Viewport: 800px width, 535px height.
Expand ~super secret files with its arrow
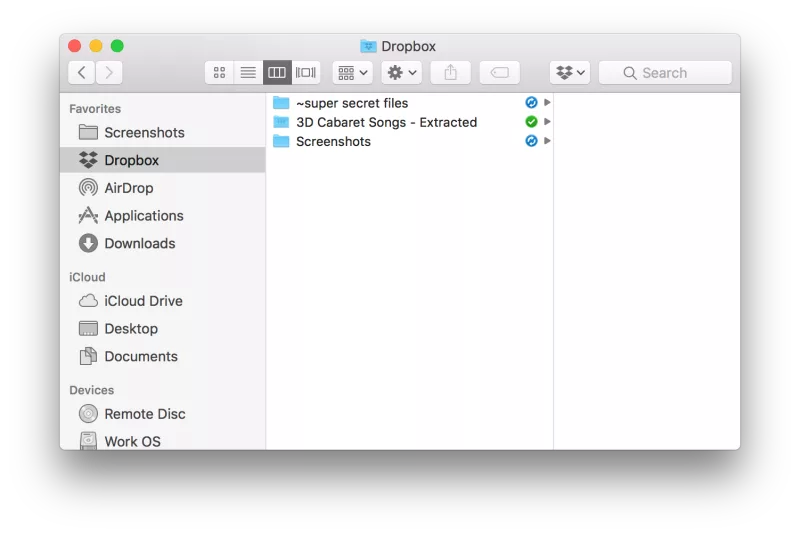(x=547, y=103)
